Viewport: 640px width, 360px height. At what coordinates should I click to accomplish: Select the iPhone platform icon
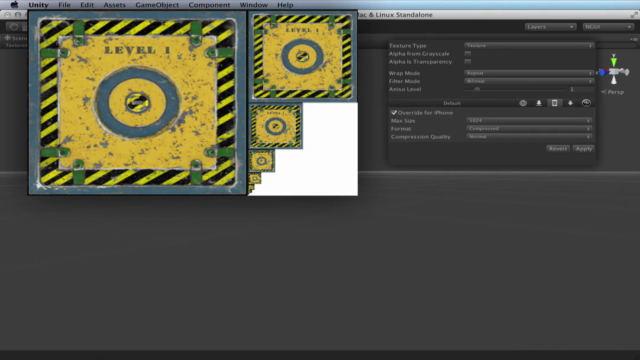click(x=554, y=103)
